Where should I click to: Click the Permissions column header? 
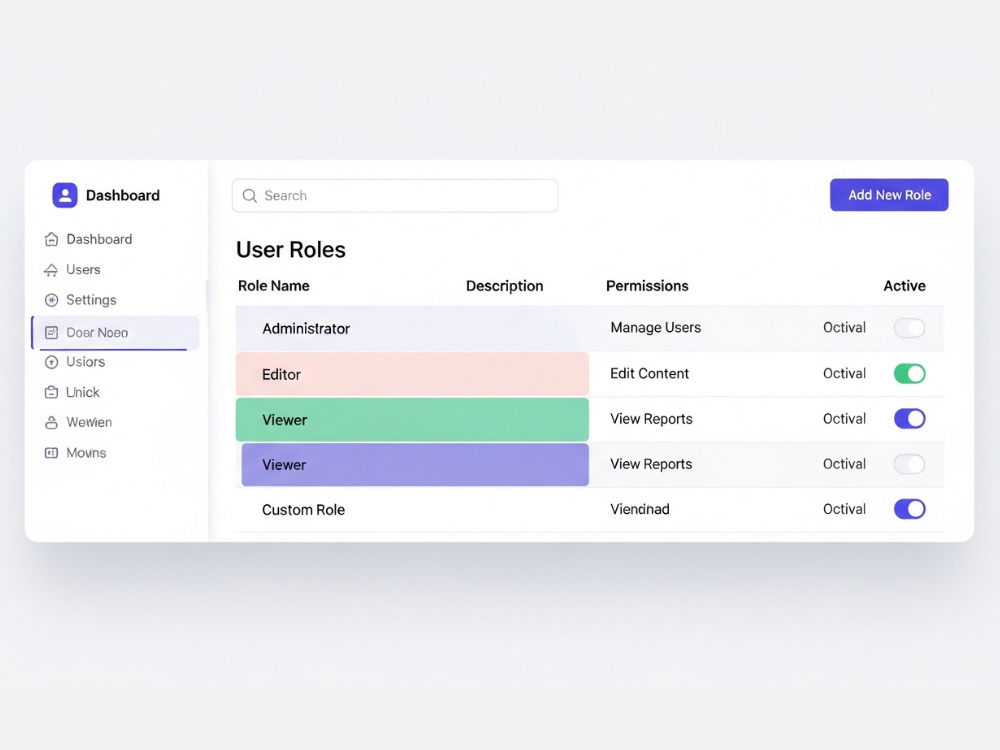[647, 286]
